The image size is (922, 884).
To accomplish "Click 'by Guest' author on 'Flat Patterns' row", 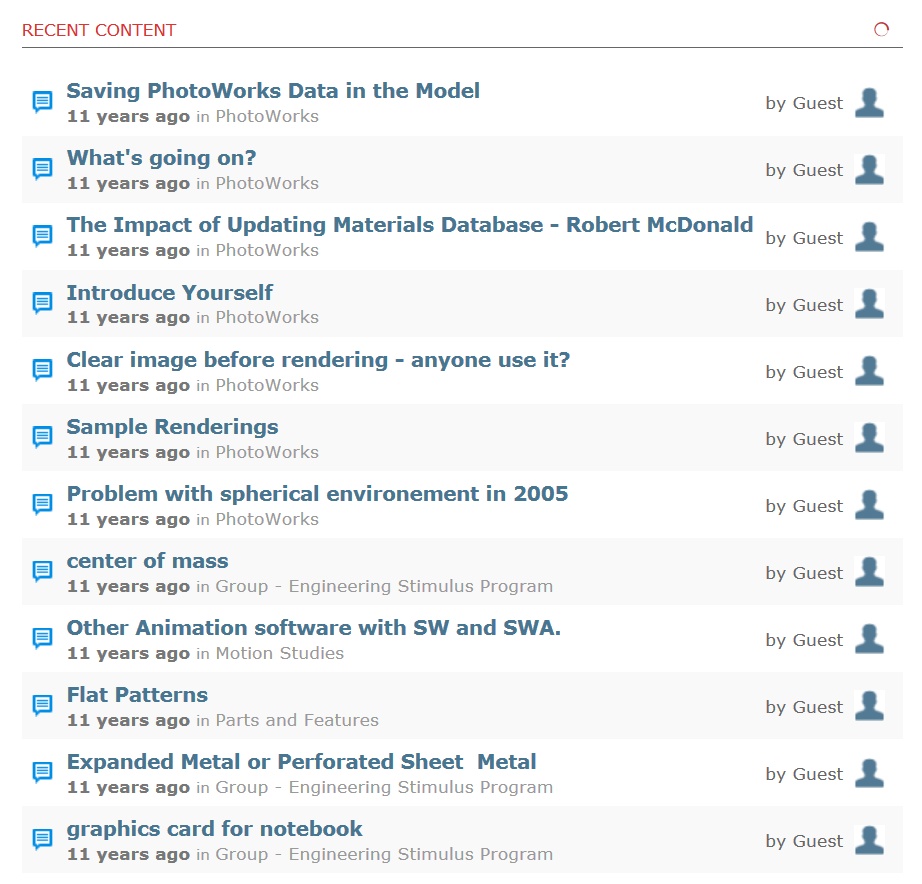I will (804, 707).
